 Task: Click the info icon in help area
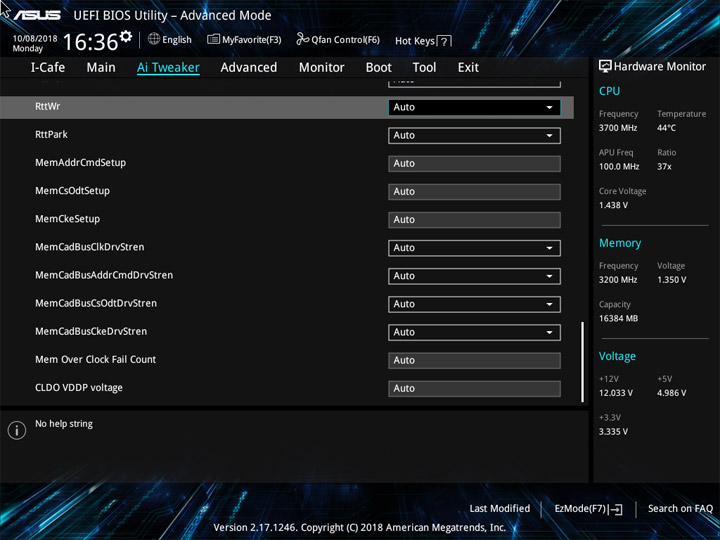(x=17, y=430)
